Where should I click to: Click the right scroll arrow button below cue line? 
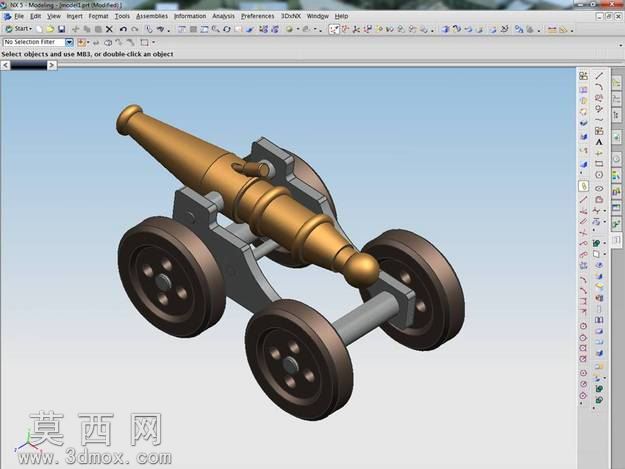coord(52,65)
